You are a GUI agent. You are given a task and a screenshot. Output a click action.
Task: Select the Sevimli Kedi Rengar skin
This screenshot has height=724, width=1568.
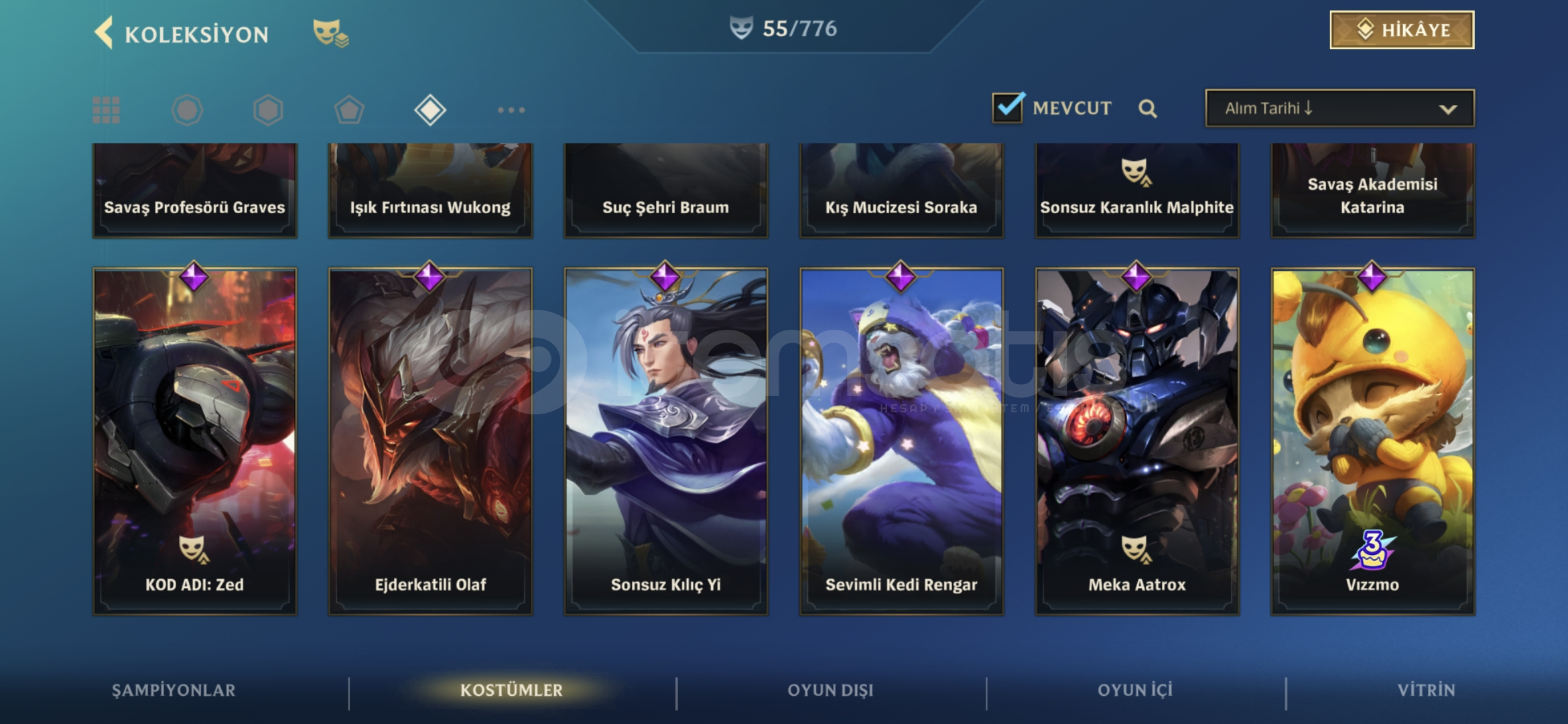click(901, 441)
